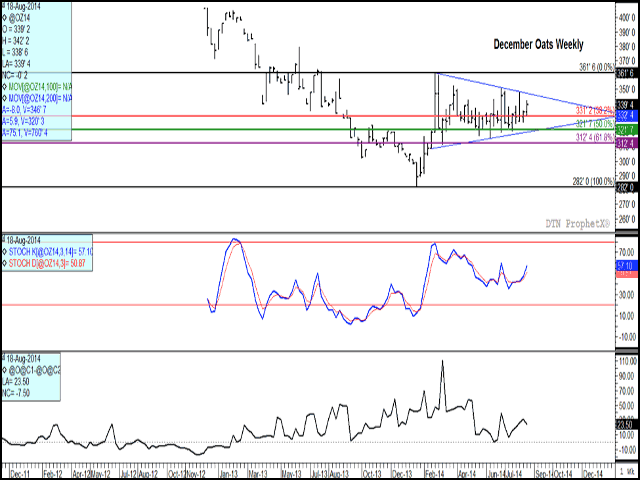The image size is (640, 480).
Task: Click the 361' 6 (0.0%) retracement label
Action: [x=597, y=68]
